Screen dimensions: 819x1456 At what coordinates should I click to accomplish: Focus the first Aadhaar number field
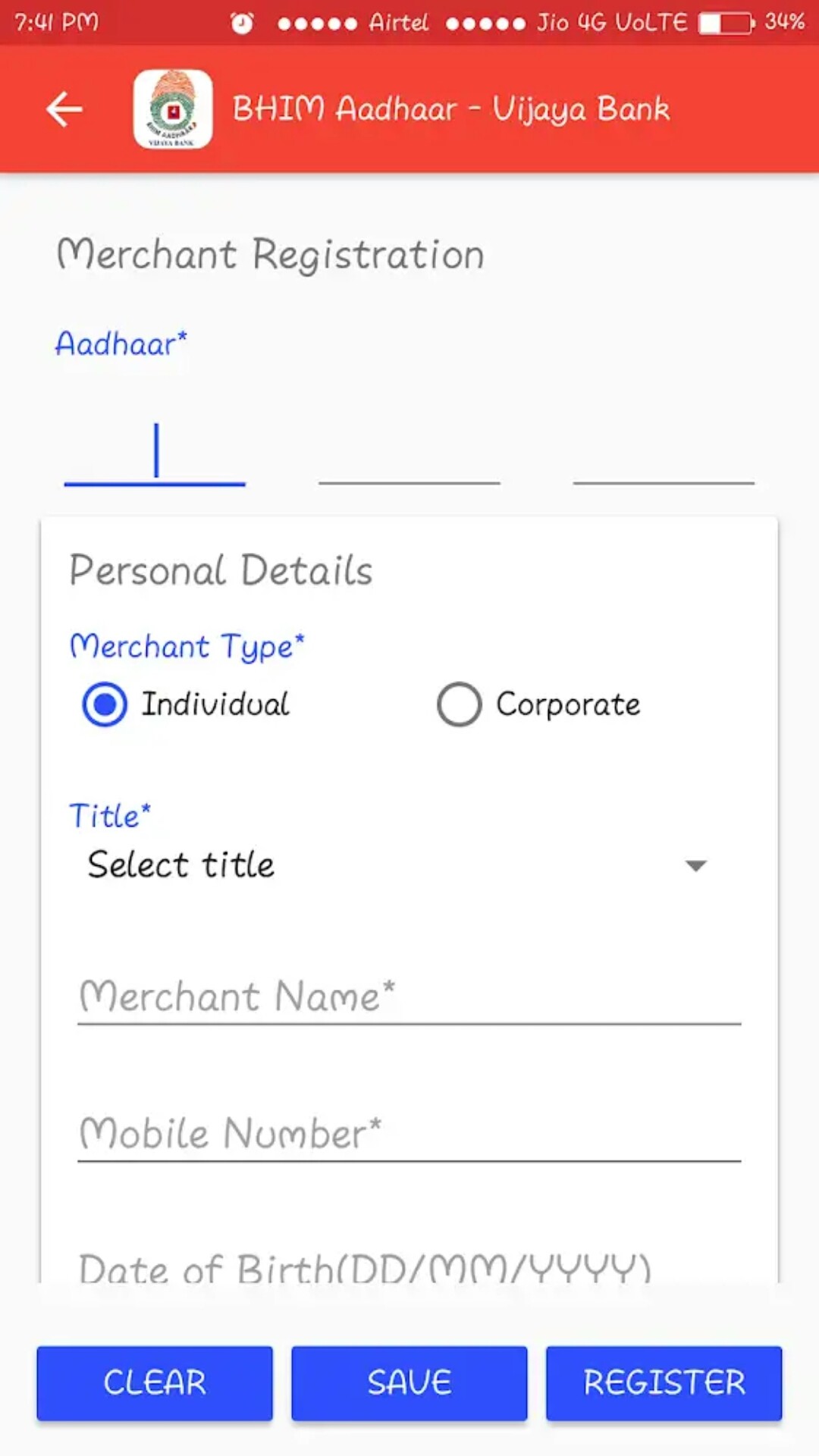click(155, 455)
